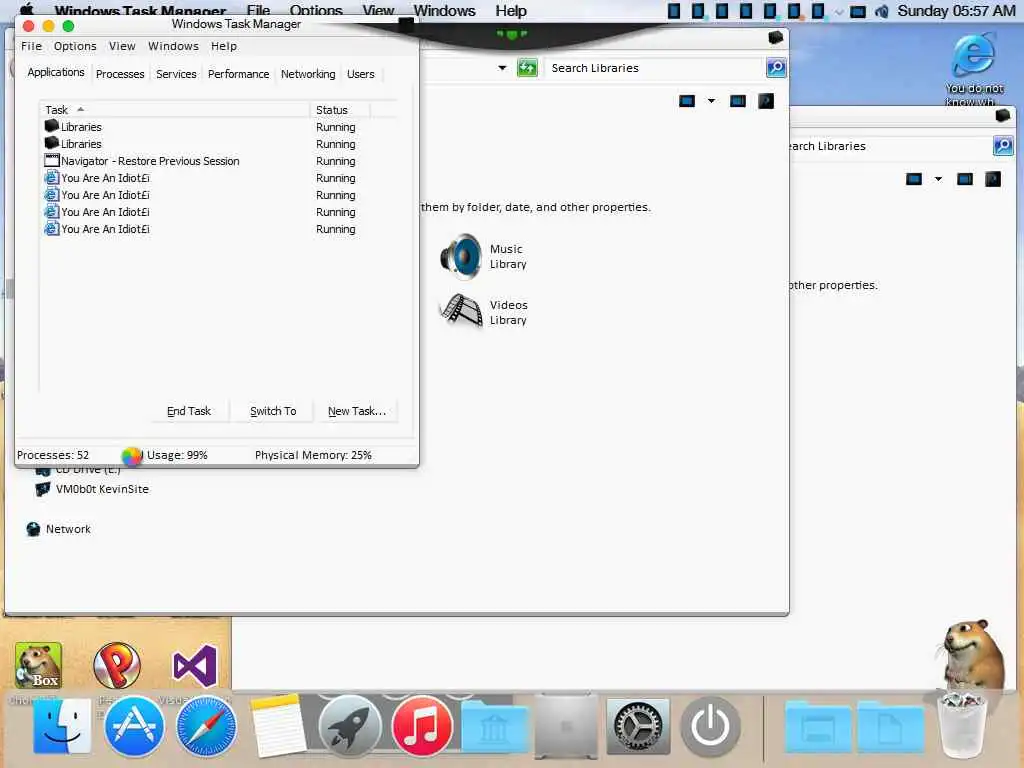Click the volume speaker menu bar icon
This screenshot has width=1024, height=768.
882,11
